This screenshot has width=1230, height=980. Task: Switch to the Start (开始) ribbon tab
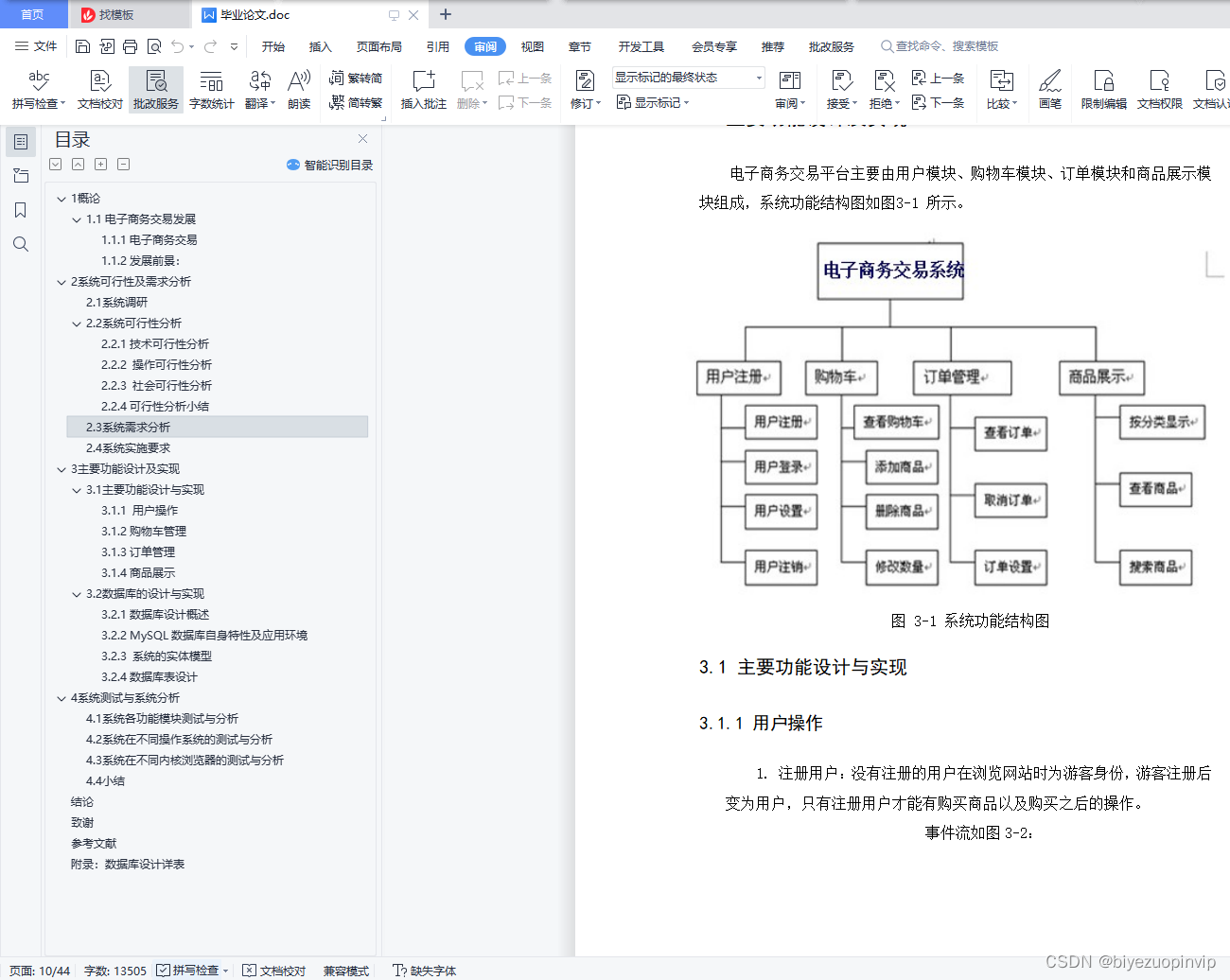[273, 46]
